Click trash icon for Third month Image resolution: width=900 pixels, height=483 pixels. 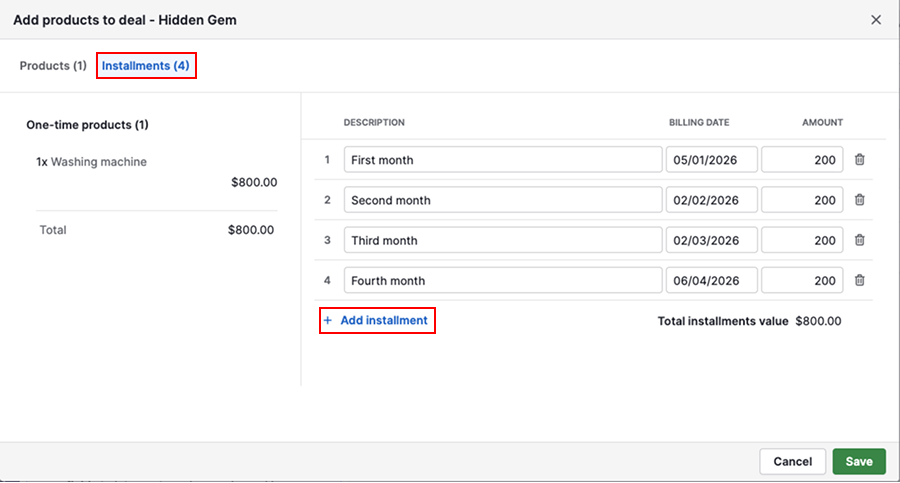(859, 240)
